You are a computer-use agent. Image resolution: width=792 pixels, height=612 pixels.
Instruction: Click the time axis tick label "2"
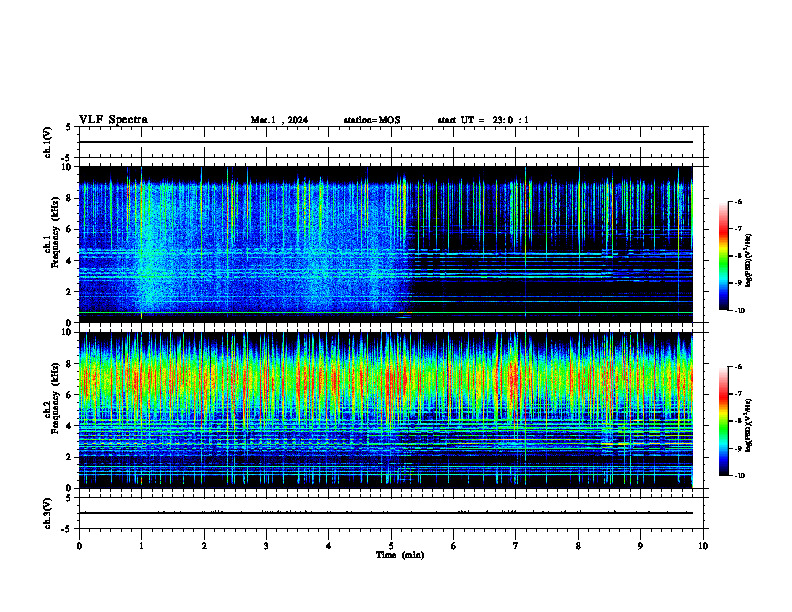(204, 546)
